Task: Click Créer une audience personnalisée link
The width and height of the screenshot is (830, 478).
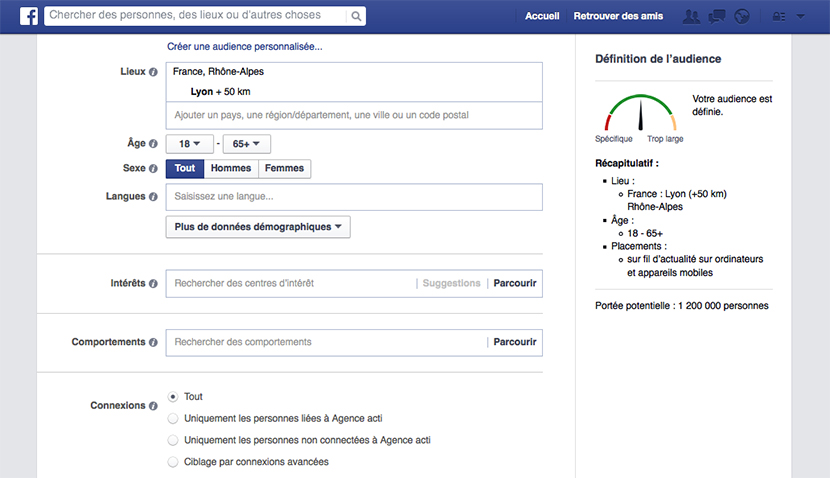Action: click(244, 47)
